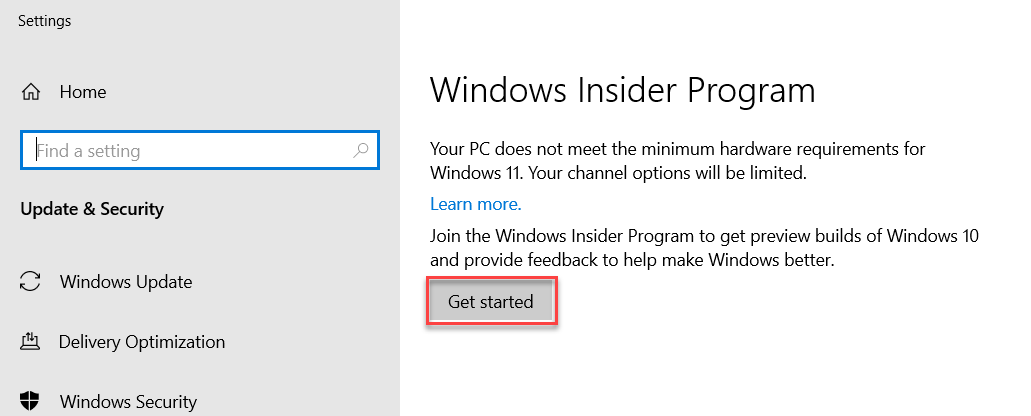The image size is (1031, 416).
Task: Click the Windows Insider Program heading
Action: tap(622, 91)
